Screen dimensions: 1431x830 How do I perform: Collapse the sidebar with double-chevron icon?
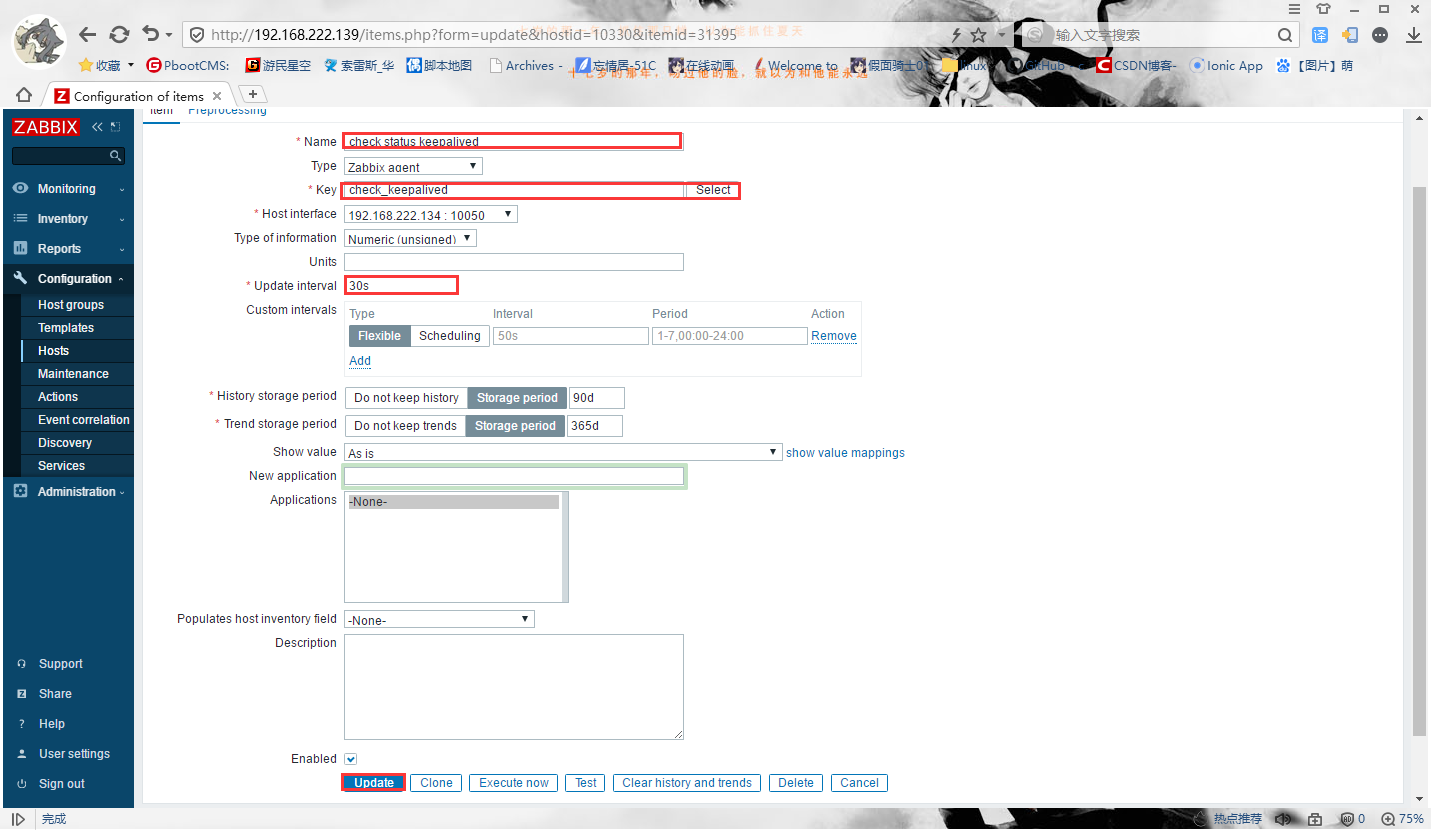pos(97,127)
